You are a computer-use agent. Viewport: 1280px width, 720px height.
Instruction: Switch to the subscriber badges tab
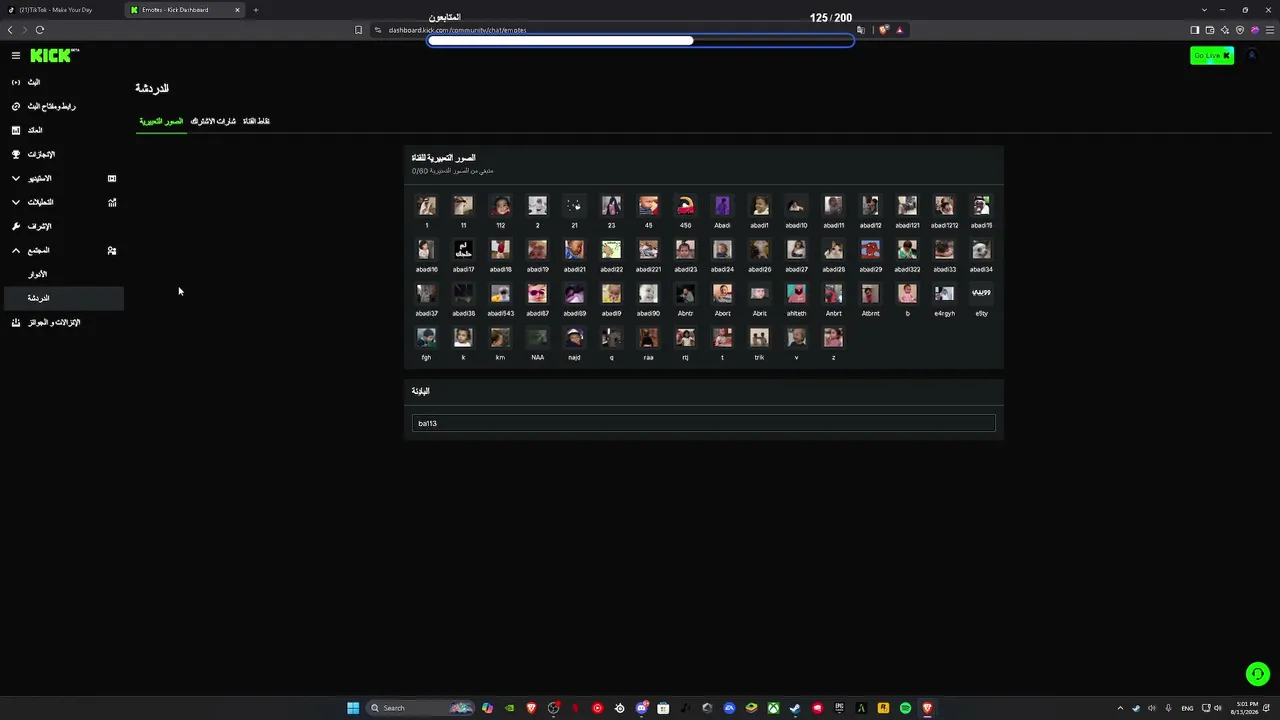click(x=213, y=121)
